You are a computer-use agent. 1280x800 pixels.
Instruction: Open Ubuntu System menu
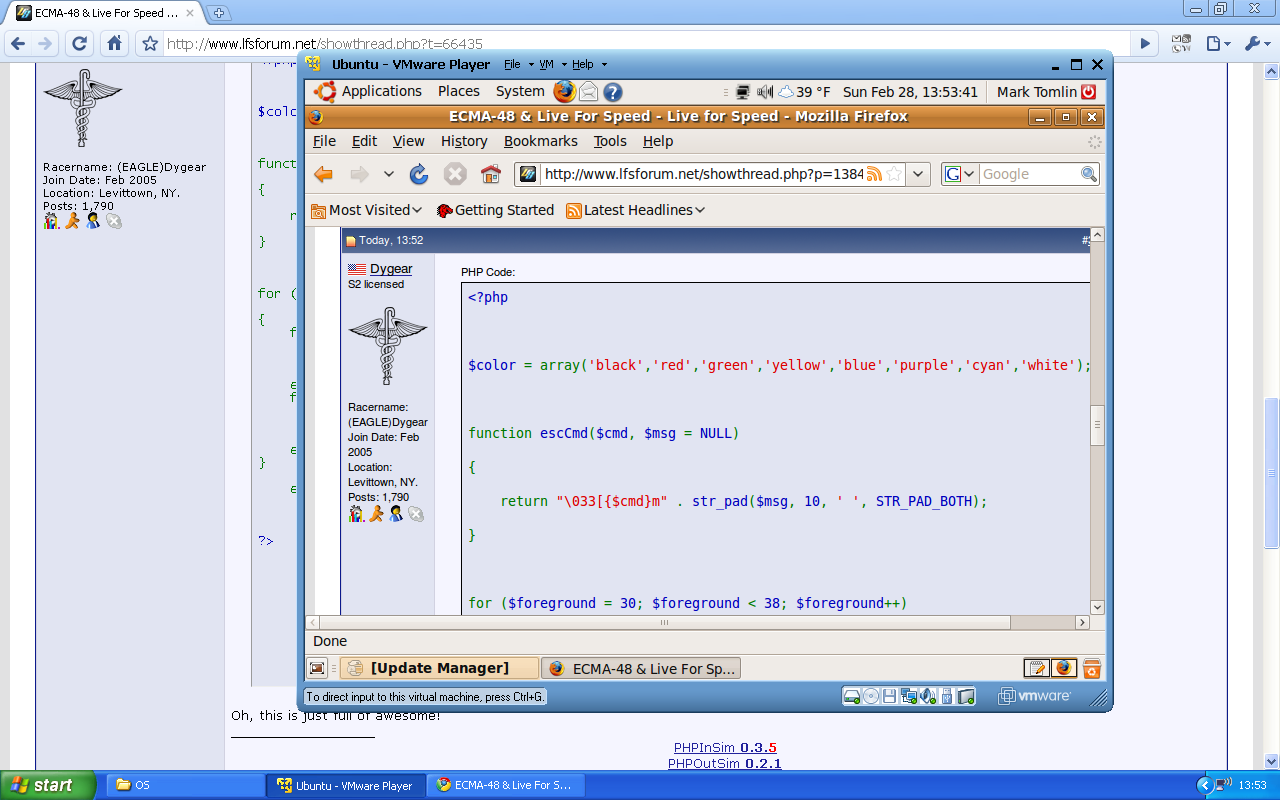[x=520, y=91]
